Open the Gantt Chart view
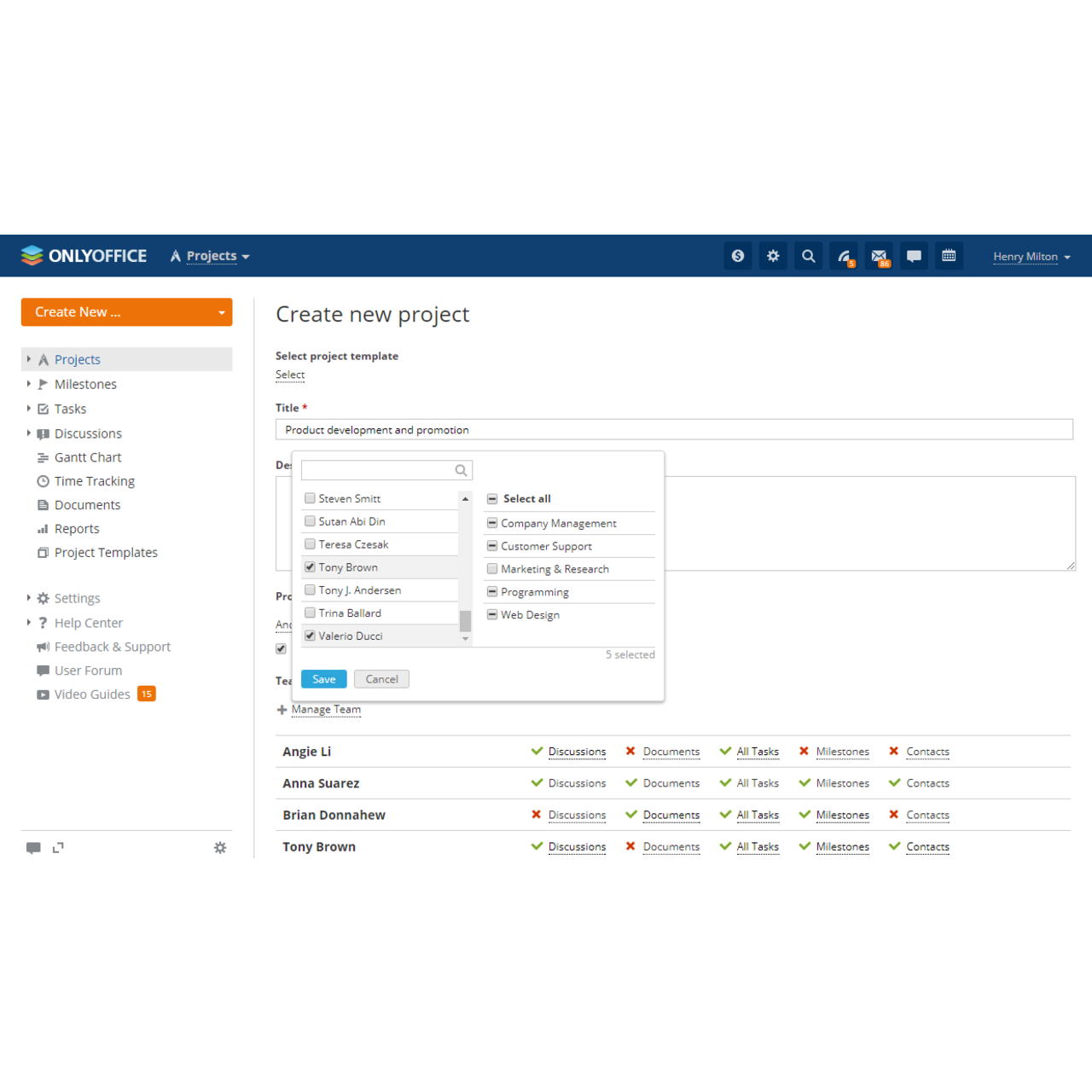This screenshot has height=1092, width=1092. [88, 457]
